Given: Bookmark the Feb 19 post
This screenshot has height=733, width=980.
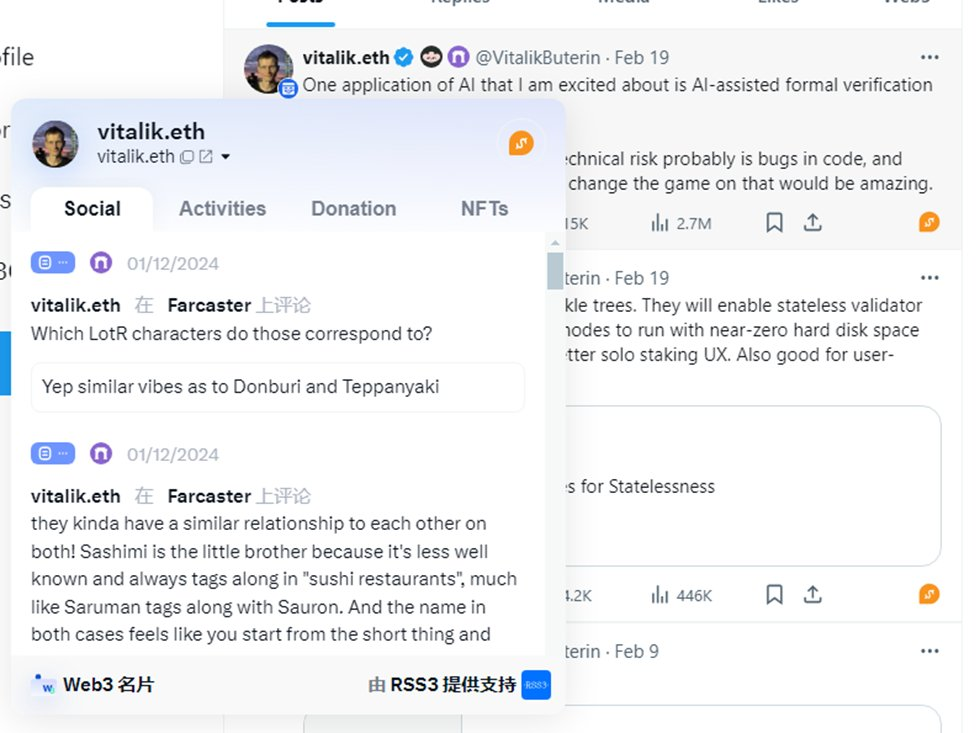Looking at the screenshot, I should [774, 222].
